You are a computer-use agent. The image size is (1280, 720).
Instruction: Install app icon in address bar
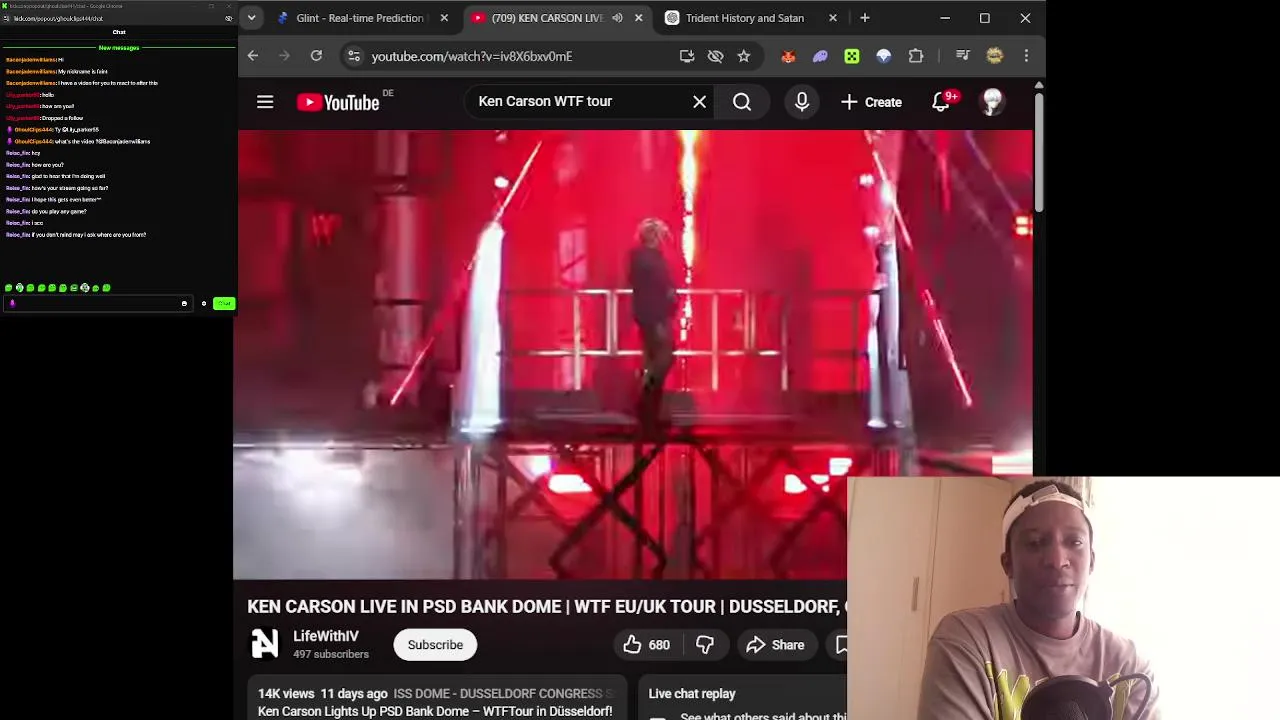[x=687, y=56]
